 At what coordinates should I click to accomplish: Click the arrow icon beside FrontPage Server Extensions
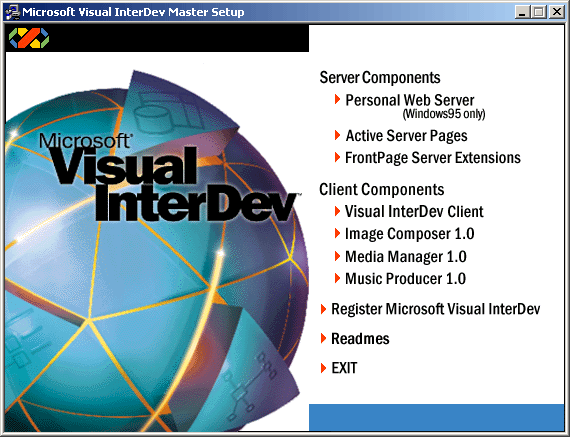[337, 157]
